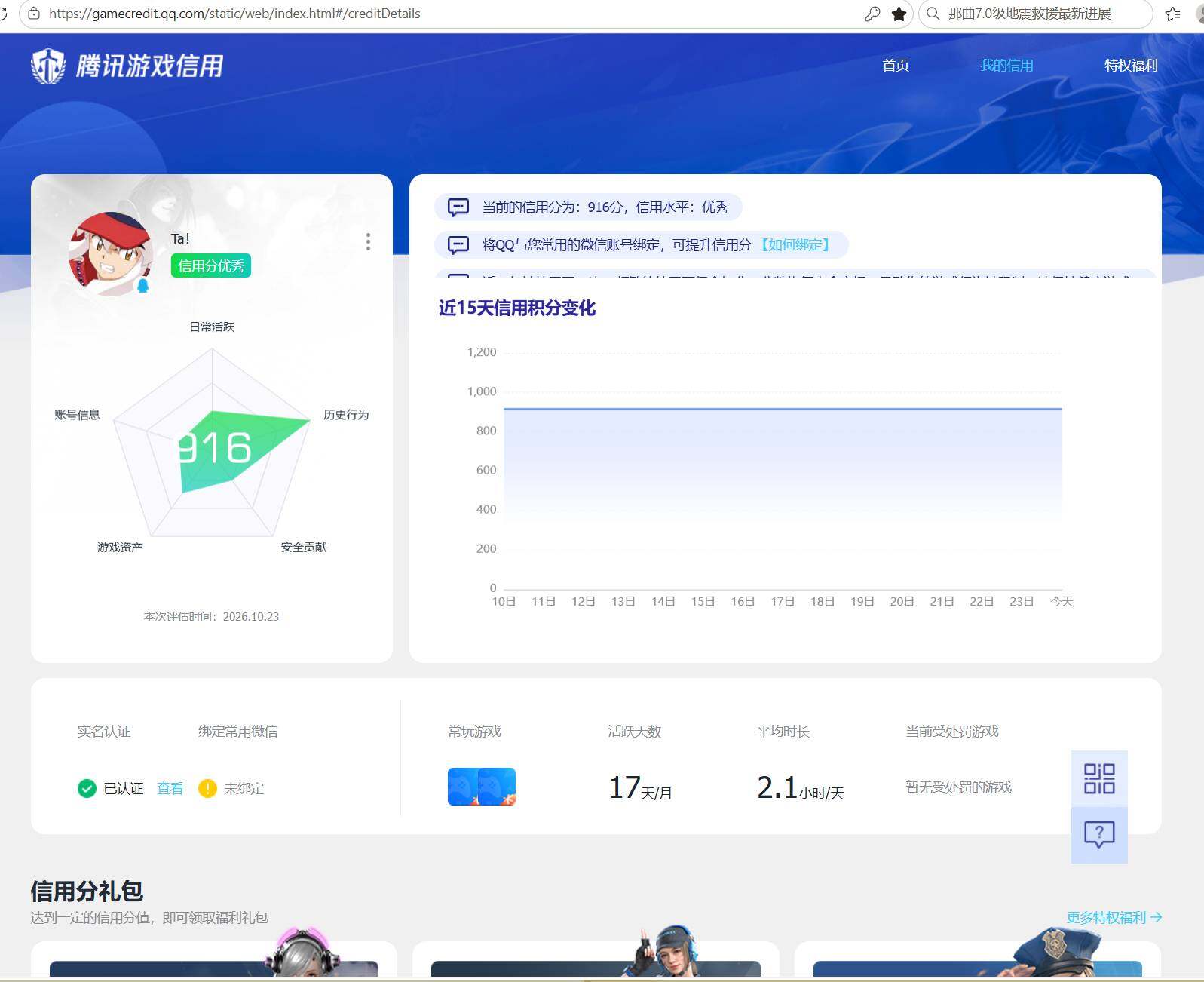Click the search magnifier icon in browser
The height and width of the screenshot is (982, 1204).
click(933, 14)
